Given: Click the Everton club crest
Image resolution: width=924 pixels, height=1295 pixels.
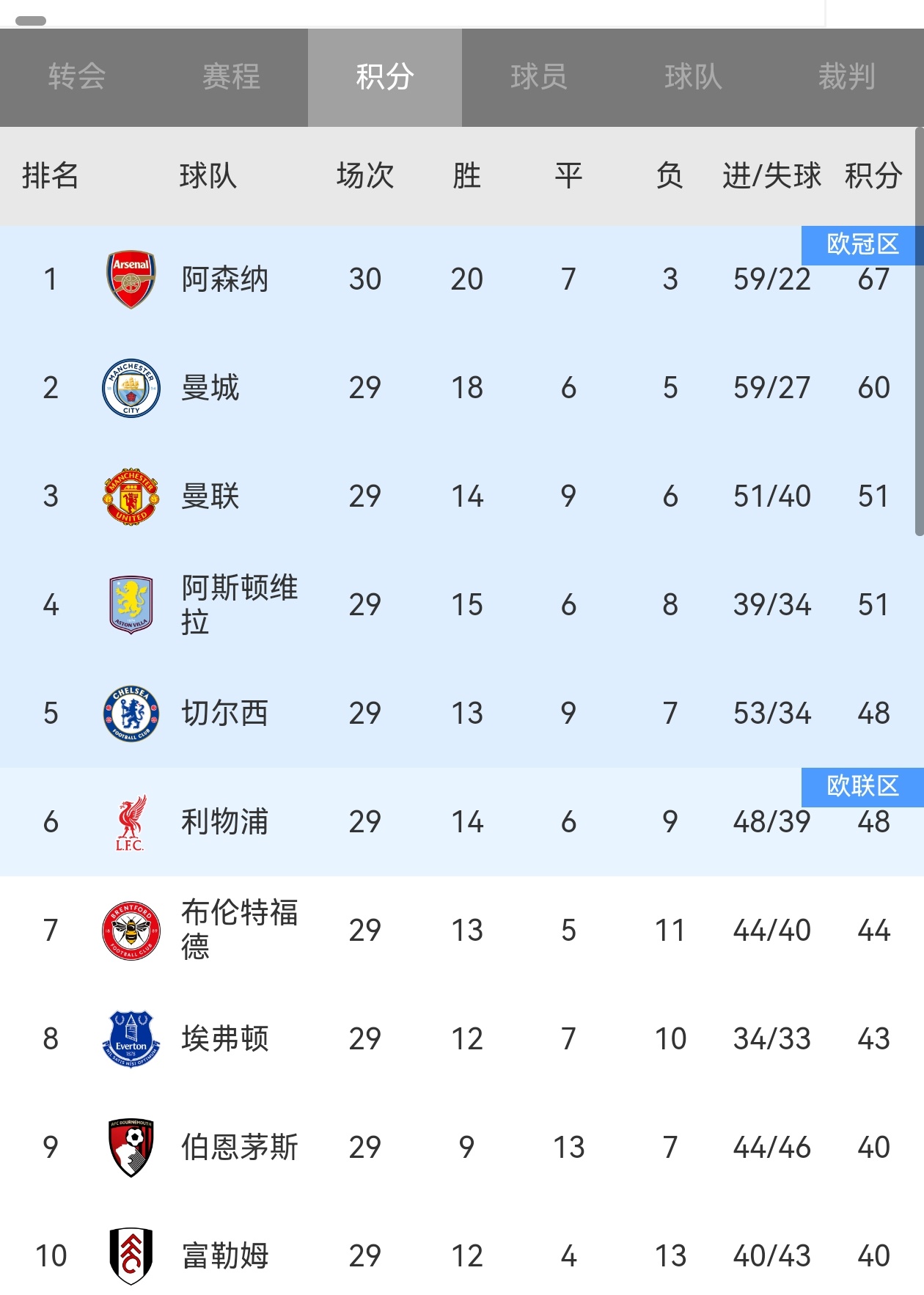Looking at the screenshot, I should [131, 1039].
